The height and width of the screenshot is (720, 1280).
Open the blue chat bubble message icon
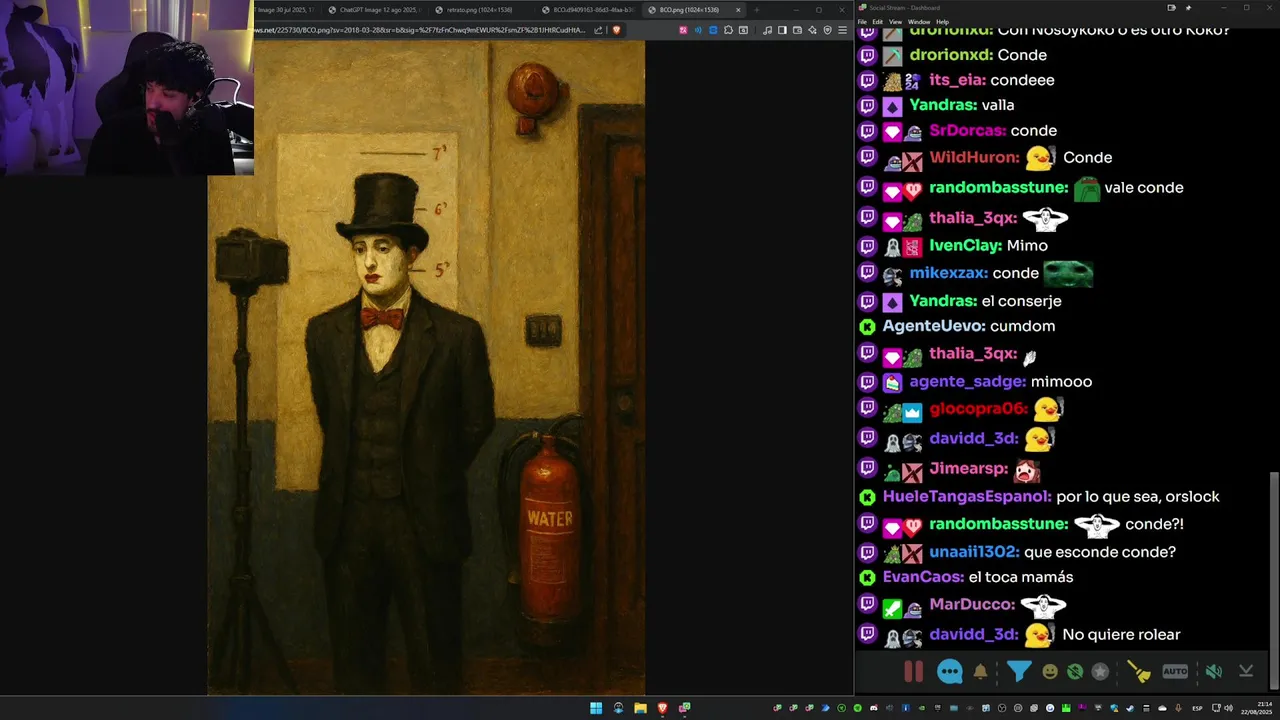point(949,672)
